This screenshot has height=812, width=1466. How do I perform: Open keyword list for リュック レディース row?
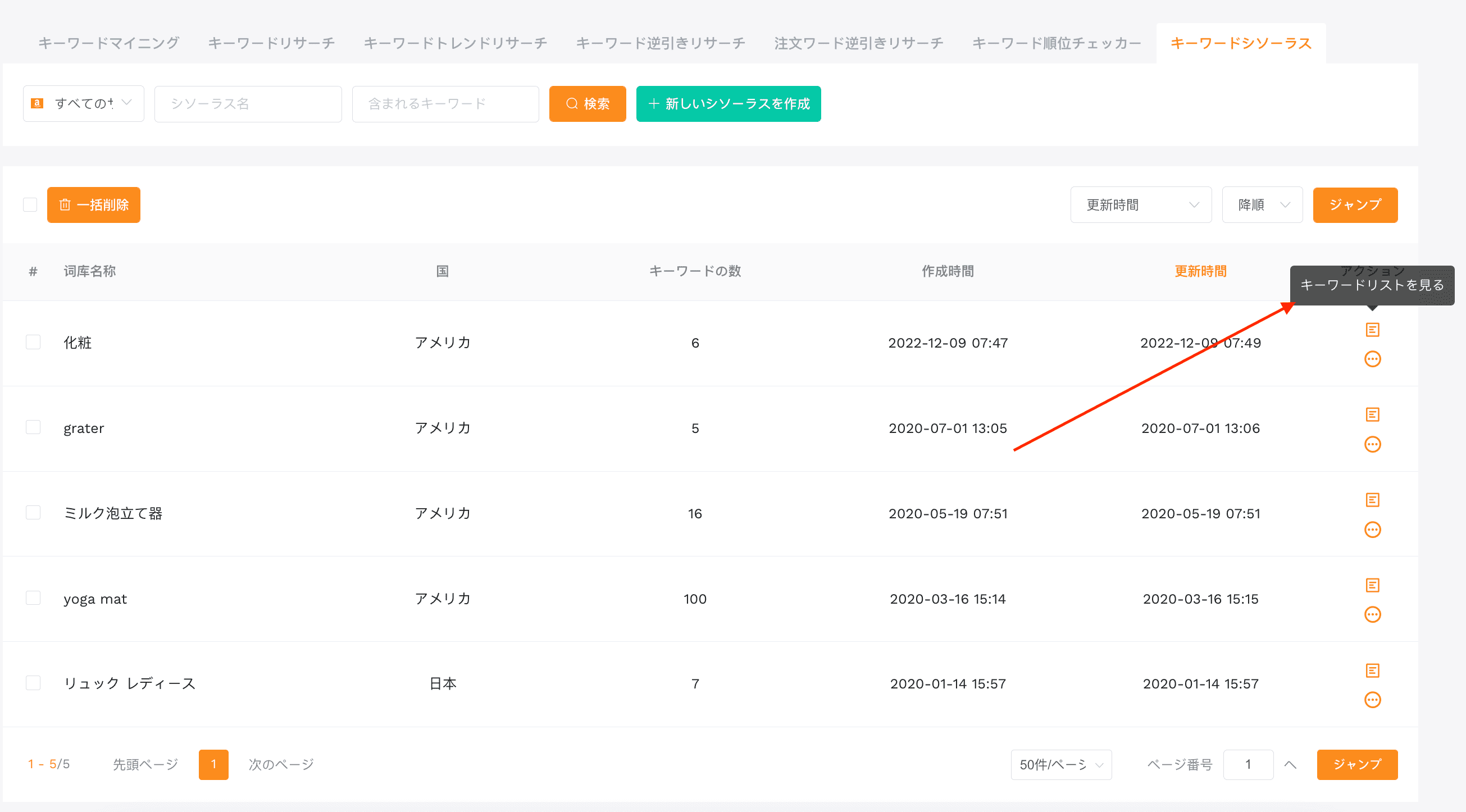pos(1372,670)
